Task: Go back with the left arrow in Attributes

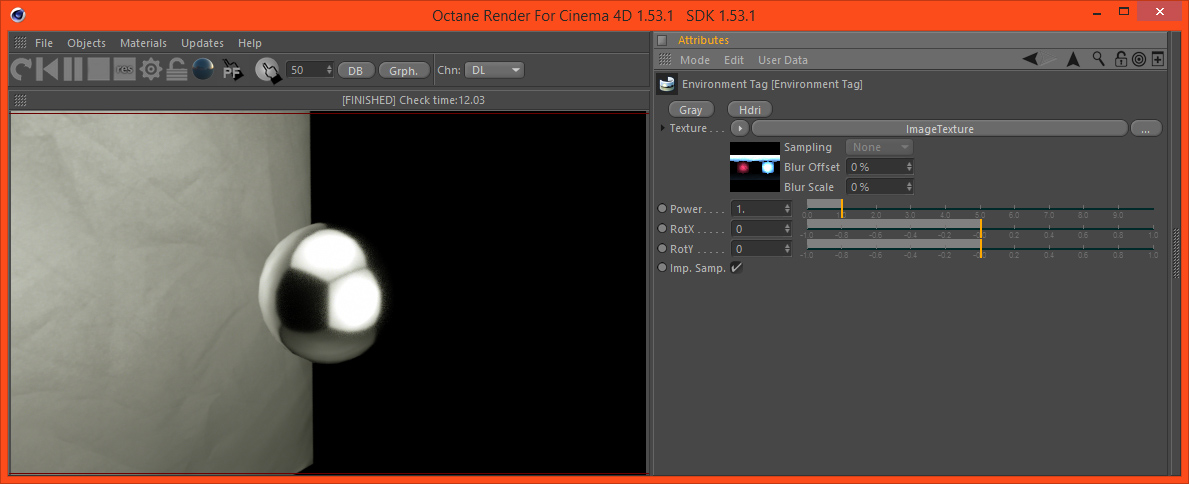Action: click(x=1030, y=59)
